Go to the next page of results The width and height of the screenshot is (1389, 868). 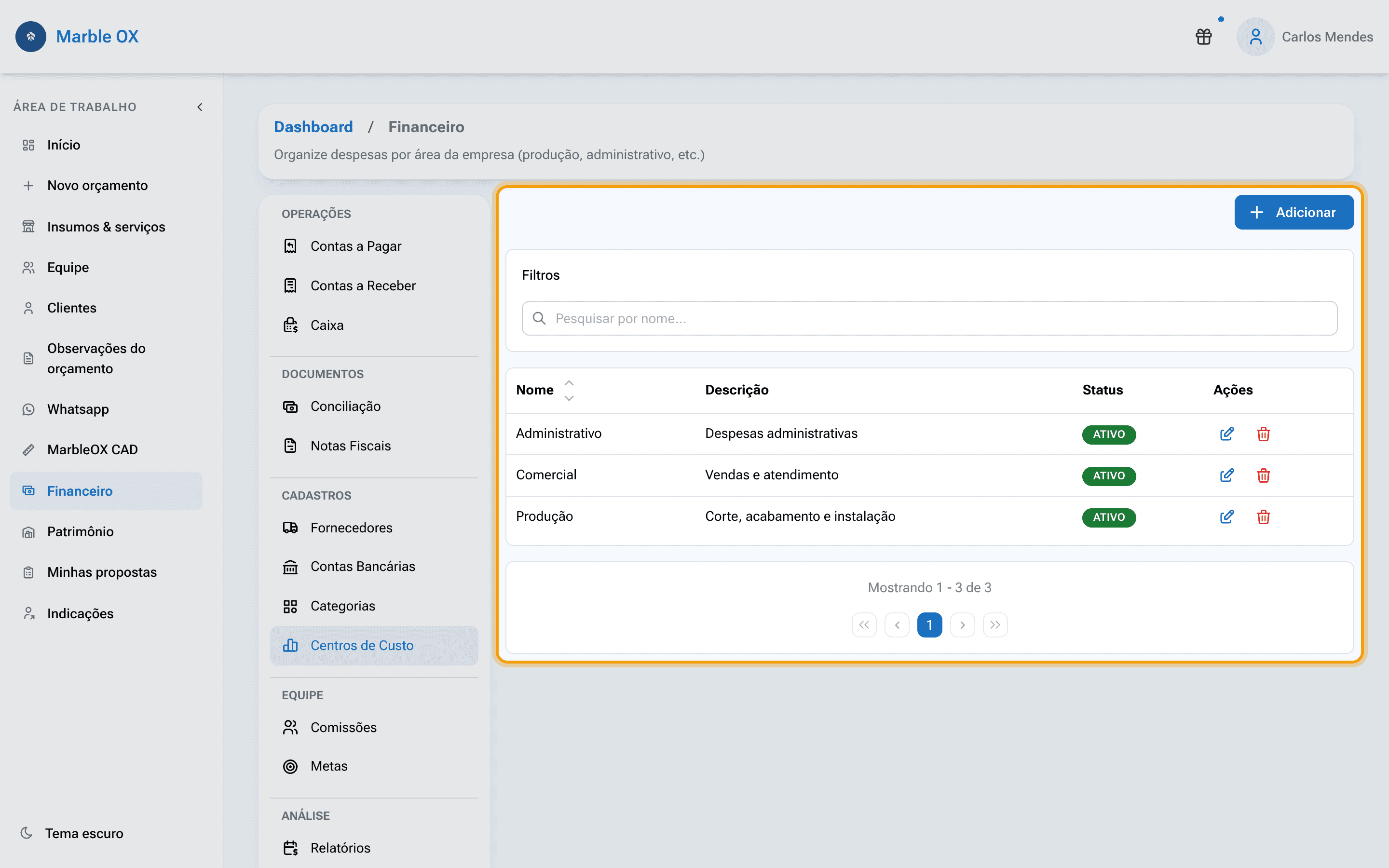pyautogui.click(x=963, y=624)
